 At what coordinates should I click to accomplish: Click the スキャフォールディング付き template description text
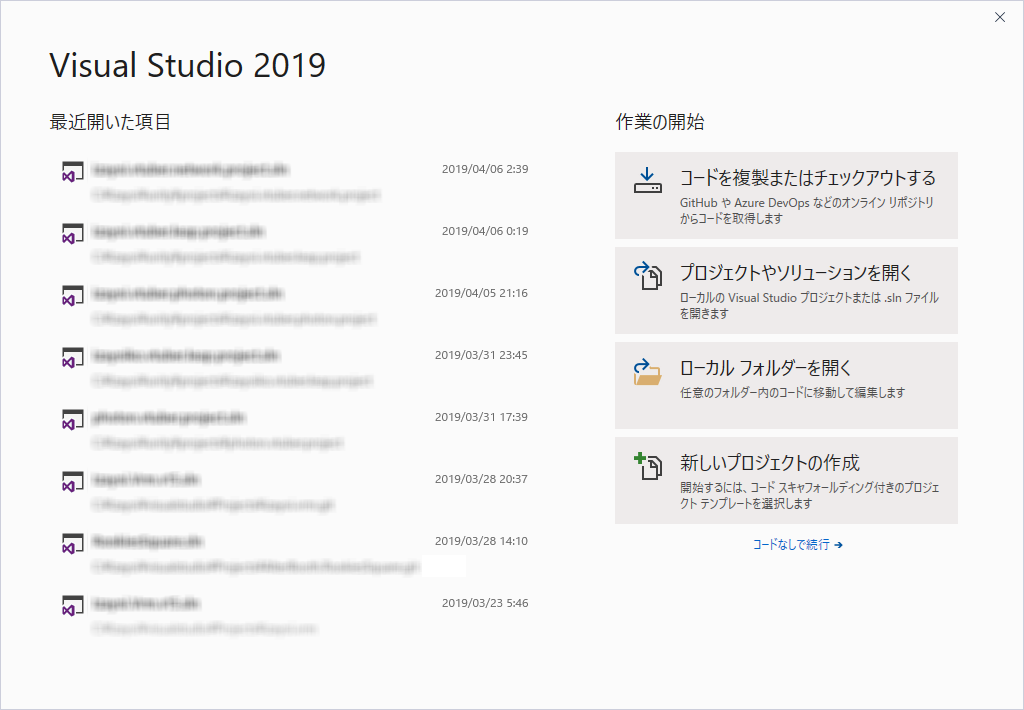(809, 495)
